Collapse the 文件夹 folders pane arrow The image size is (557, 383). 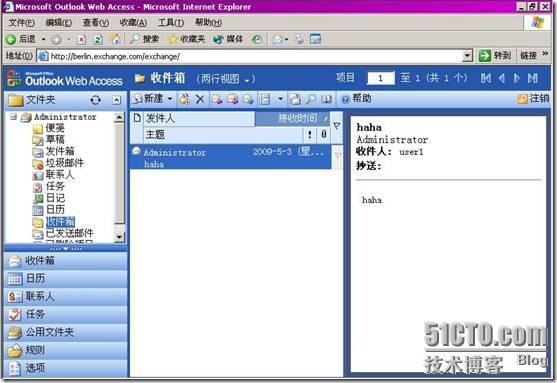(x=116, y=100)
